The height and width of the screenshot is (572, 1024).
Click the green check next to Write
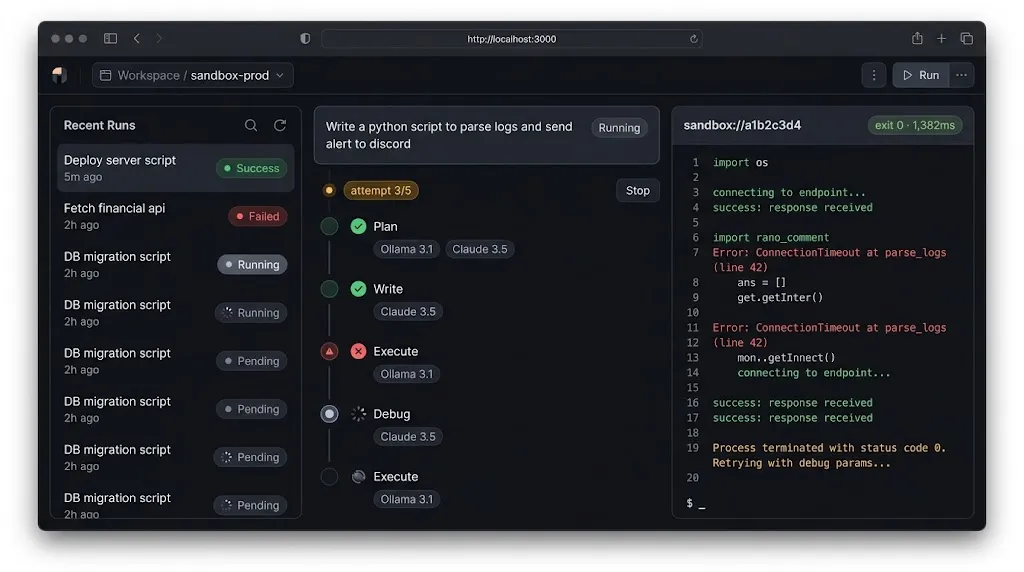pos(358,289)
